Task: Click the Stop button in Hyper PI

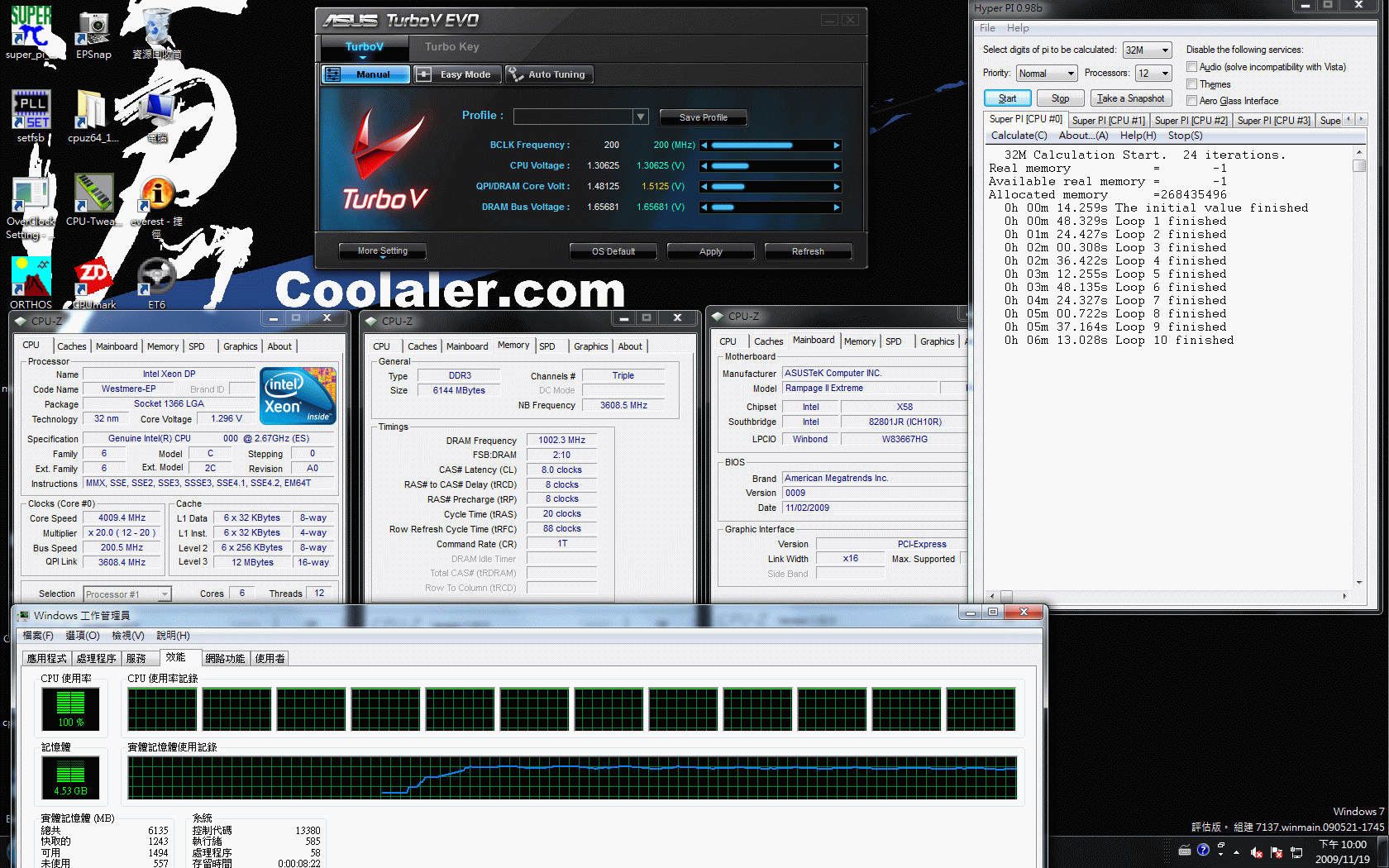Action: click(x=1060, y=98)
